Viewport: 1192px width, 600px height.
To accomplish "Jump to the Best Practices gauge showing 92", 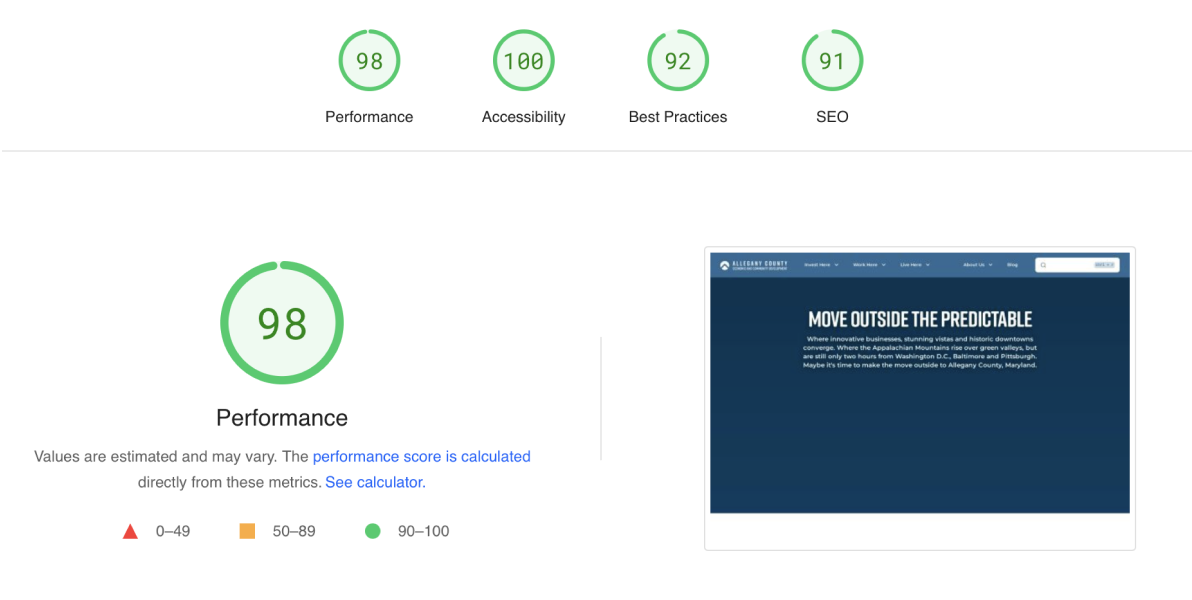I will coord(677,61).
